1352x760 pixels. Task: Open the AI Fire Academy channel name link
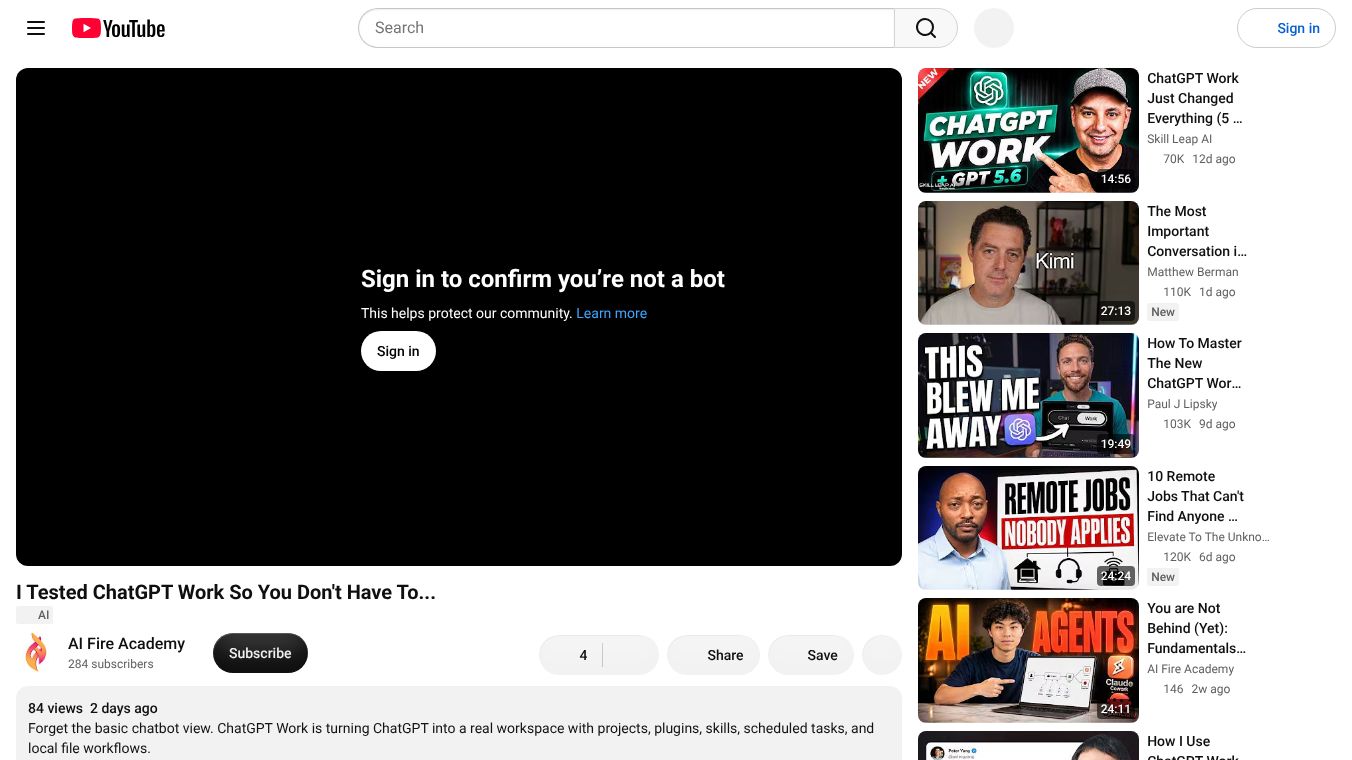coord(126,643)
